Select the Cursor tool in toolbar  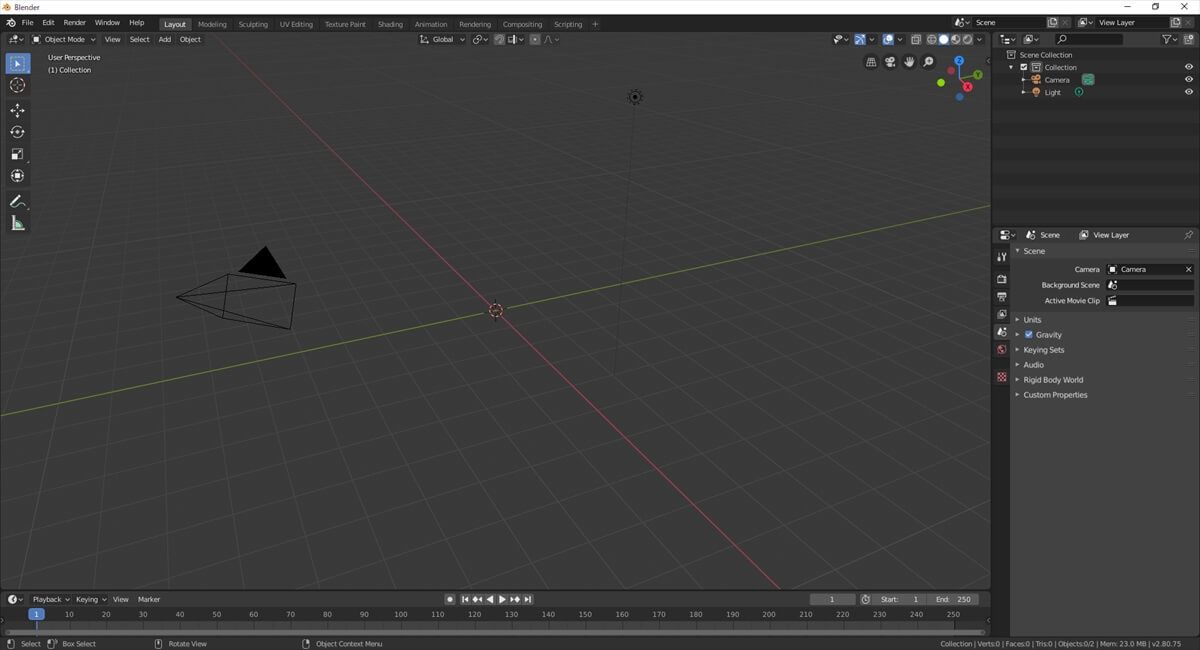click(x=17, y=86)
